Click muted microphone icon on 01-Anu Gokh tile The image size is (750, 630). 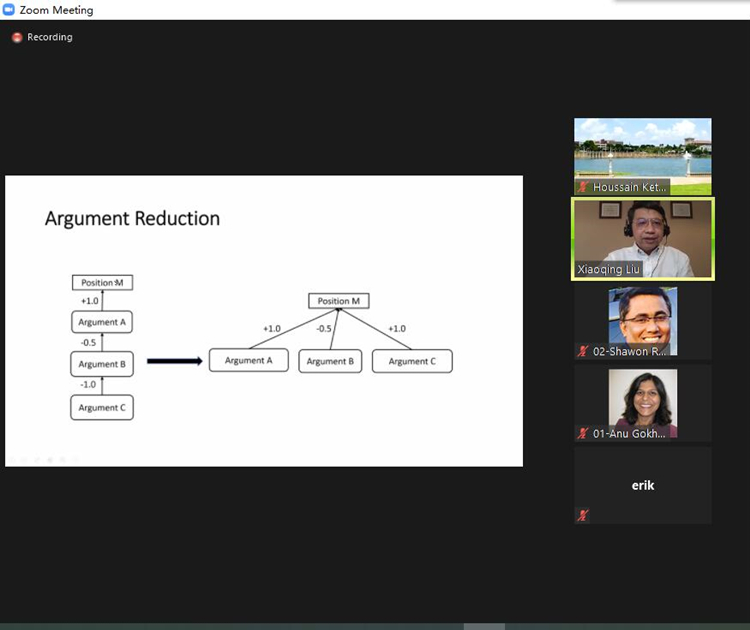point(582,433)
